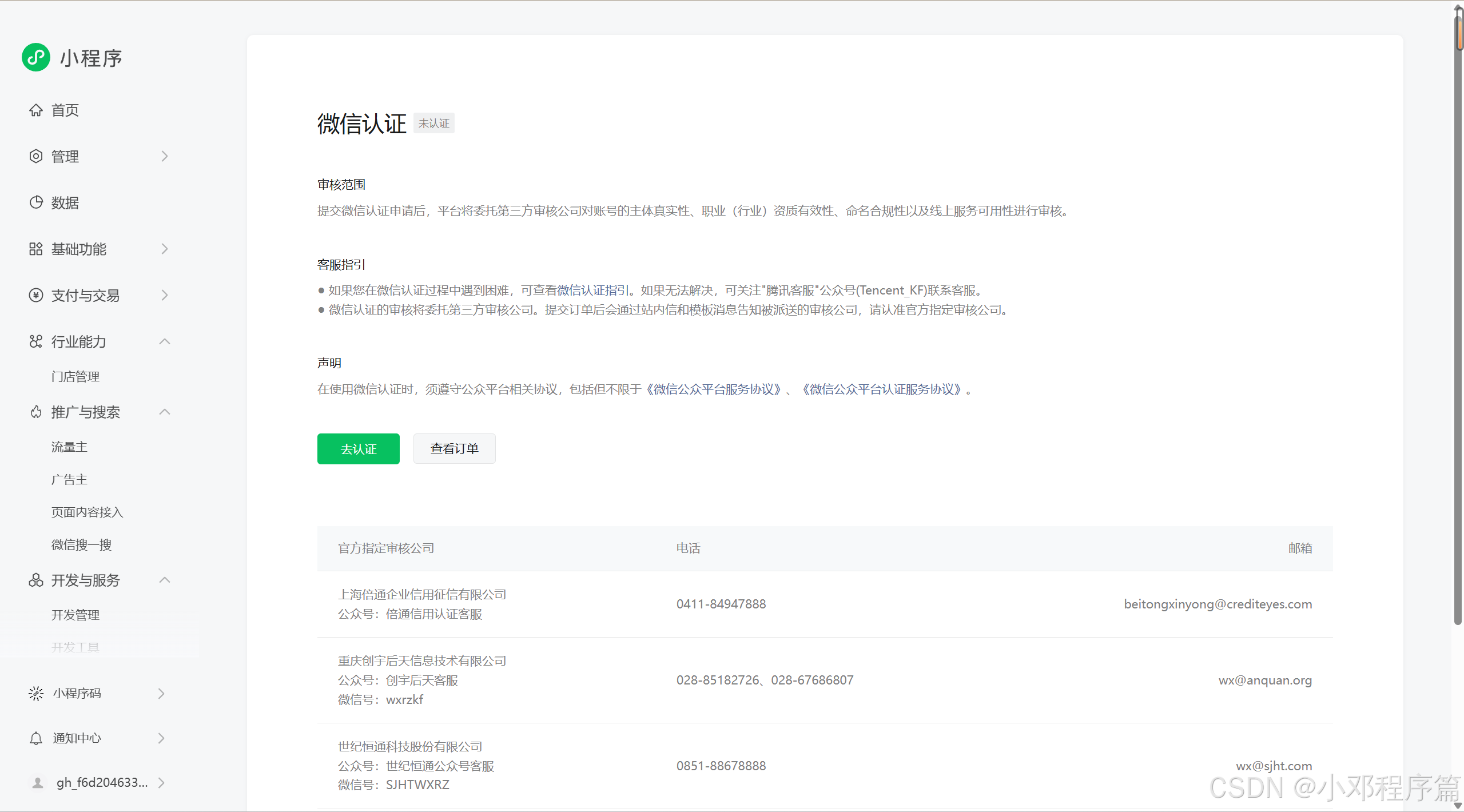
Task: Expand the 小程序码 menu chevron
Action: 161,693
